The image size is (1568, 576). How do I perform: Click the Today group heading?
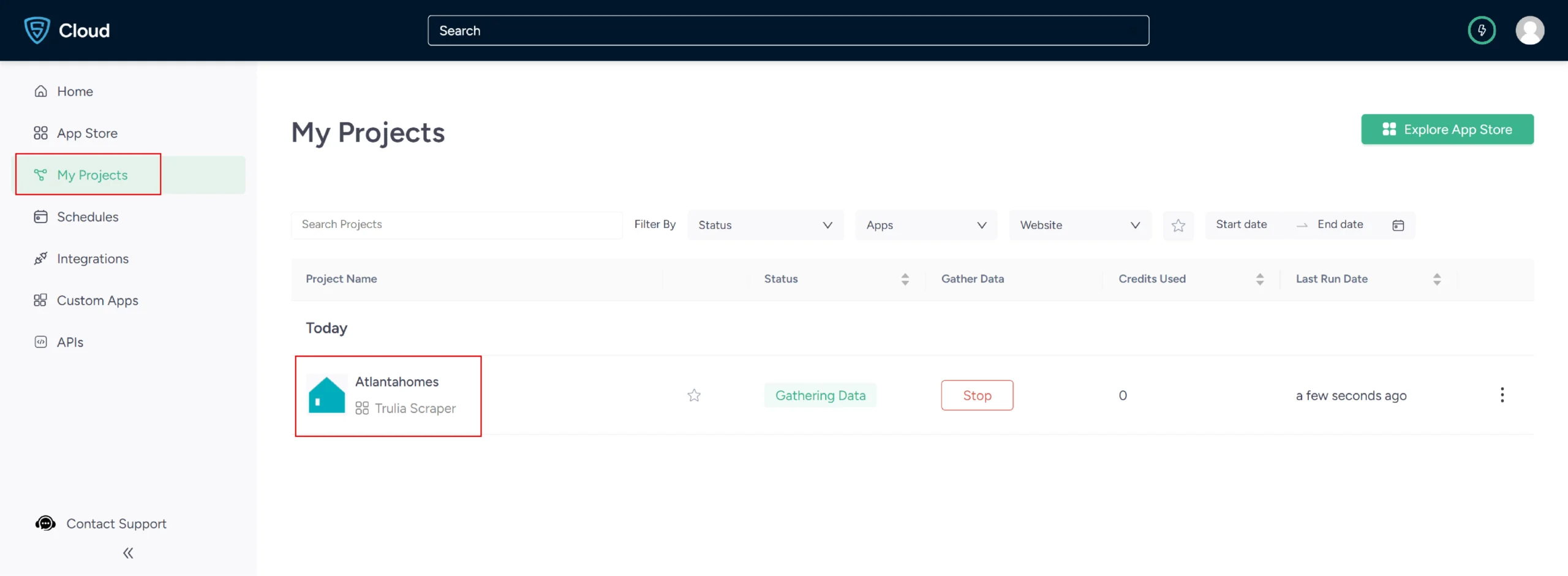pos(326,328)
